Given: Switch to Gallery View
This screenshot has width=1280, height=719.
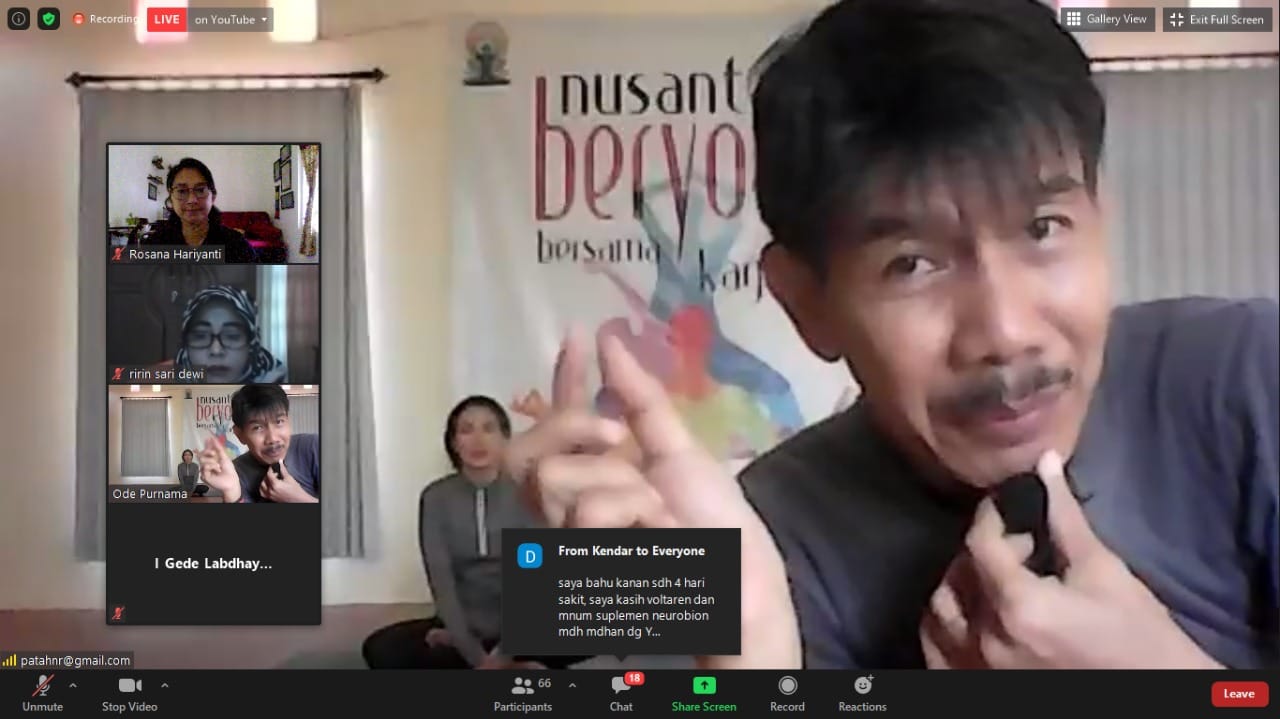Looking at the screenshot, I should 1107,19.
